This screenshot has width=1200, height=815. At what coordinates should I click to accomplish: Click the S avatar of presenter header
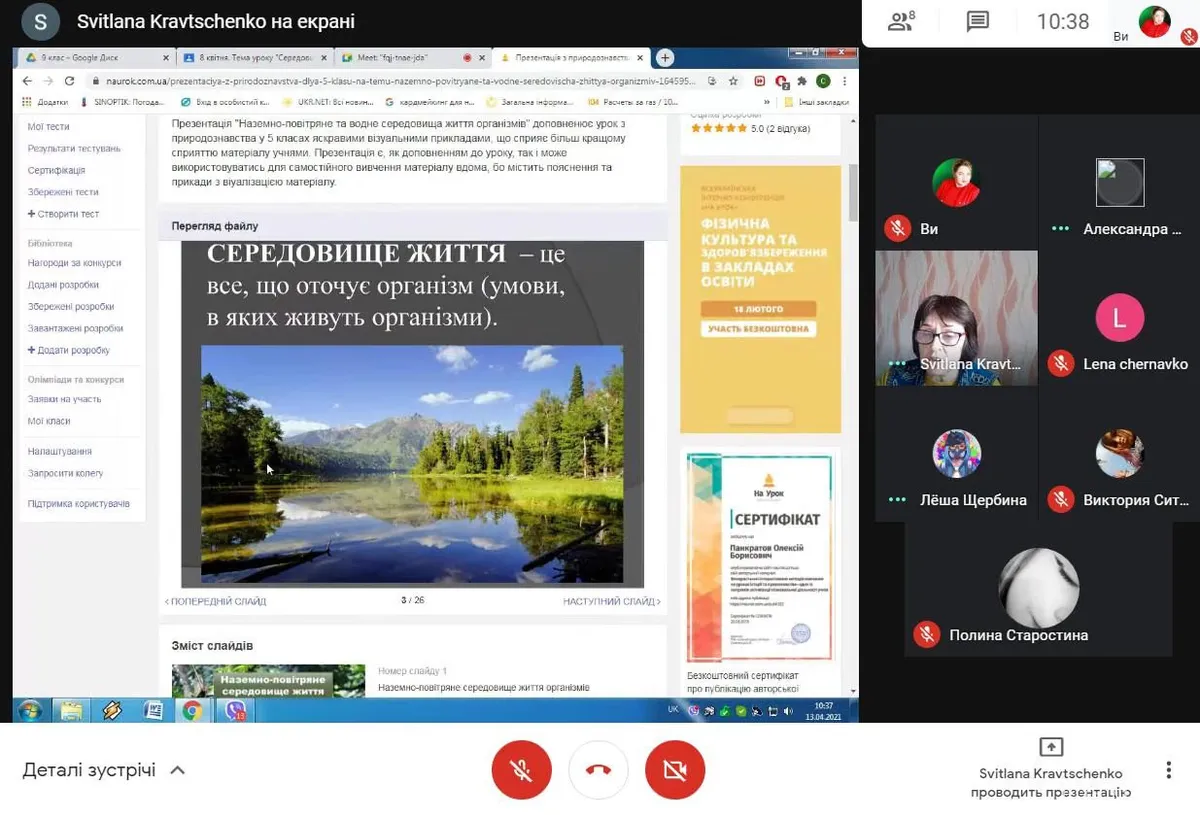click(x=40, y=21)
